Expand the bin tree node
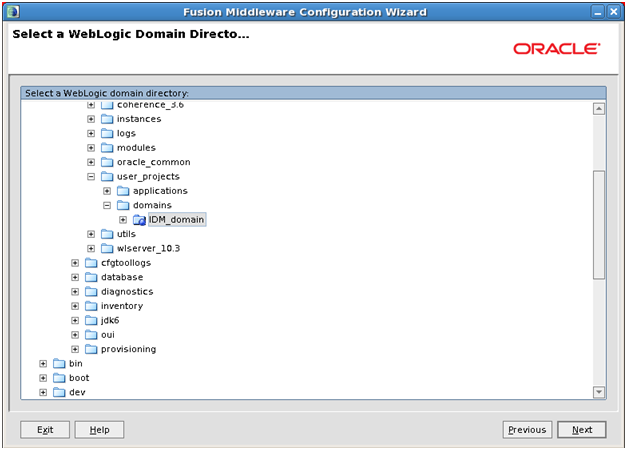The image size is (627, 450). (x=43, y=364)
